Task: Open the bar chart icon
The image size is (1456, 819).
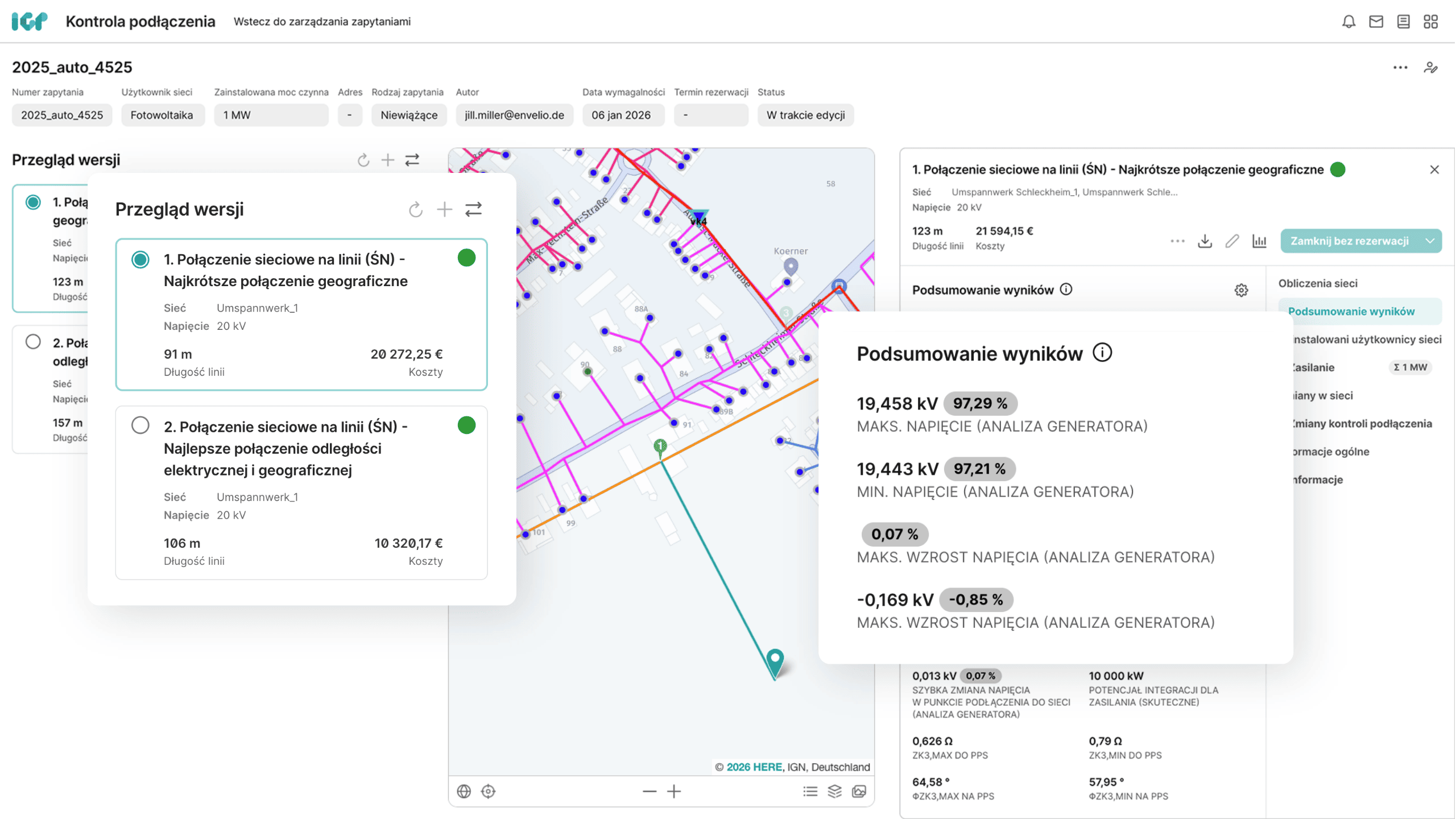Action: coord(1259,241)
